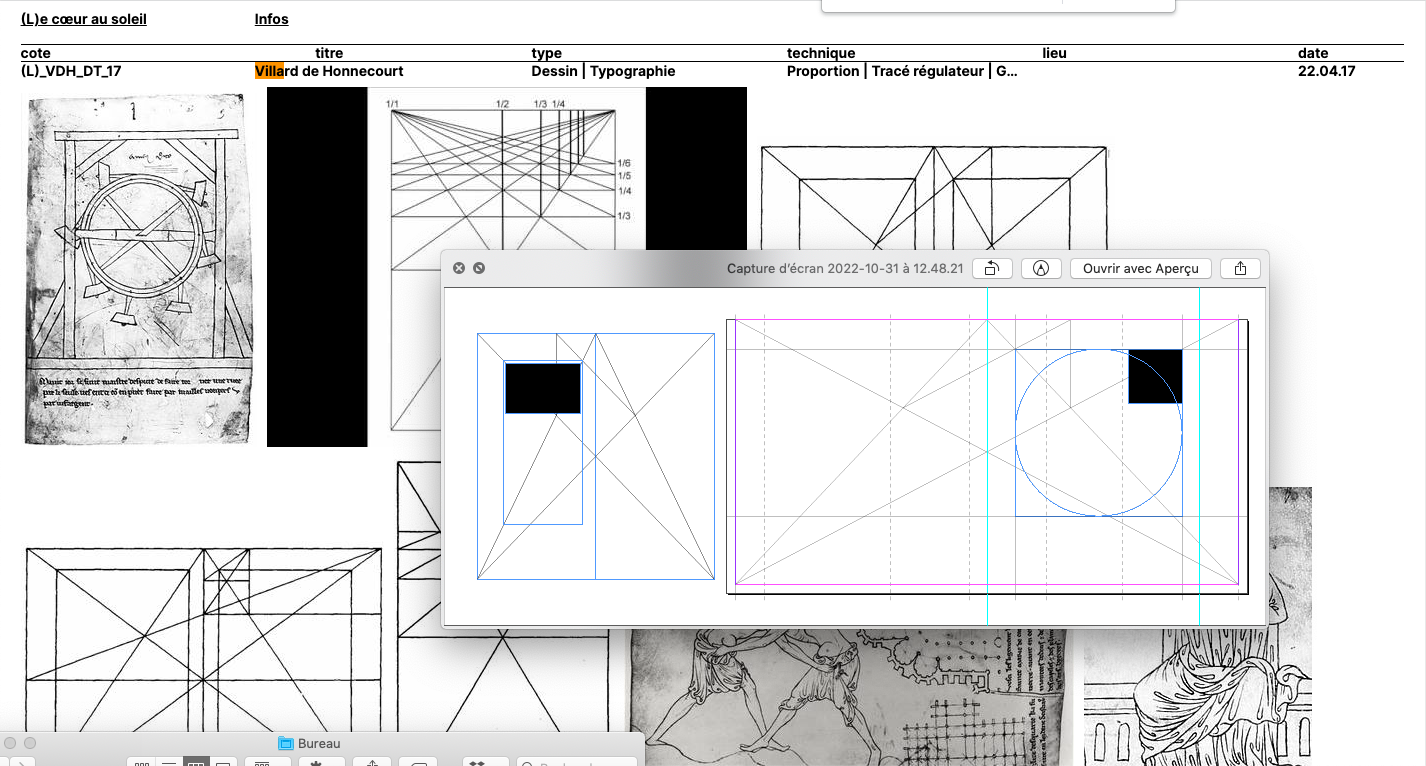Image resolution: width=1426 pixels, height=766 pixels.
Task: Switch Finder to icon view
Action: 142,764
